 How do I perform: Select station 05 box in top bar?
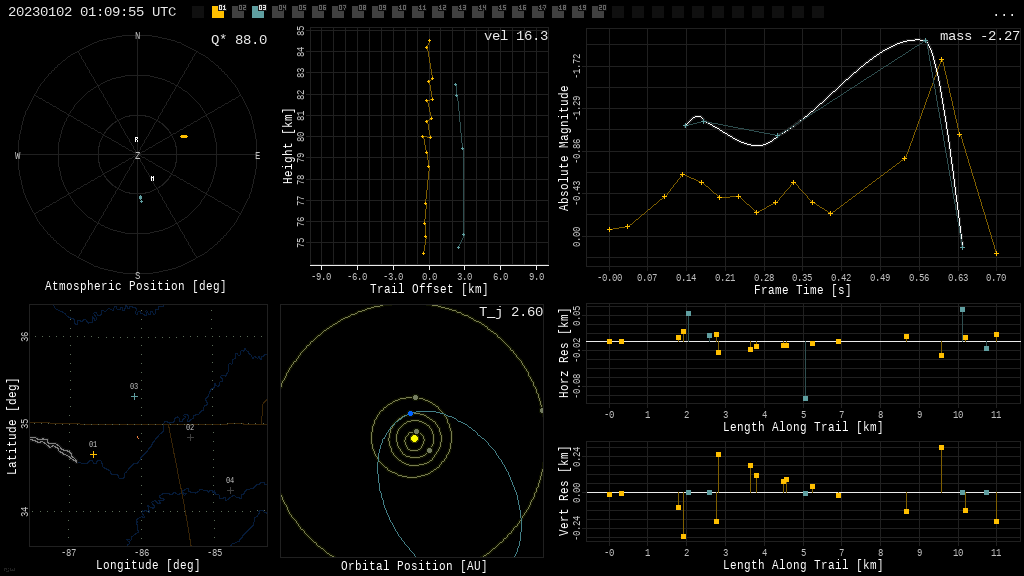click(x=298, y=12)
